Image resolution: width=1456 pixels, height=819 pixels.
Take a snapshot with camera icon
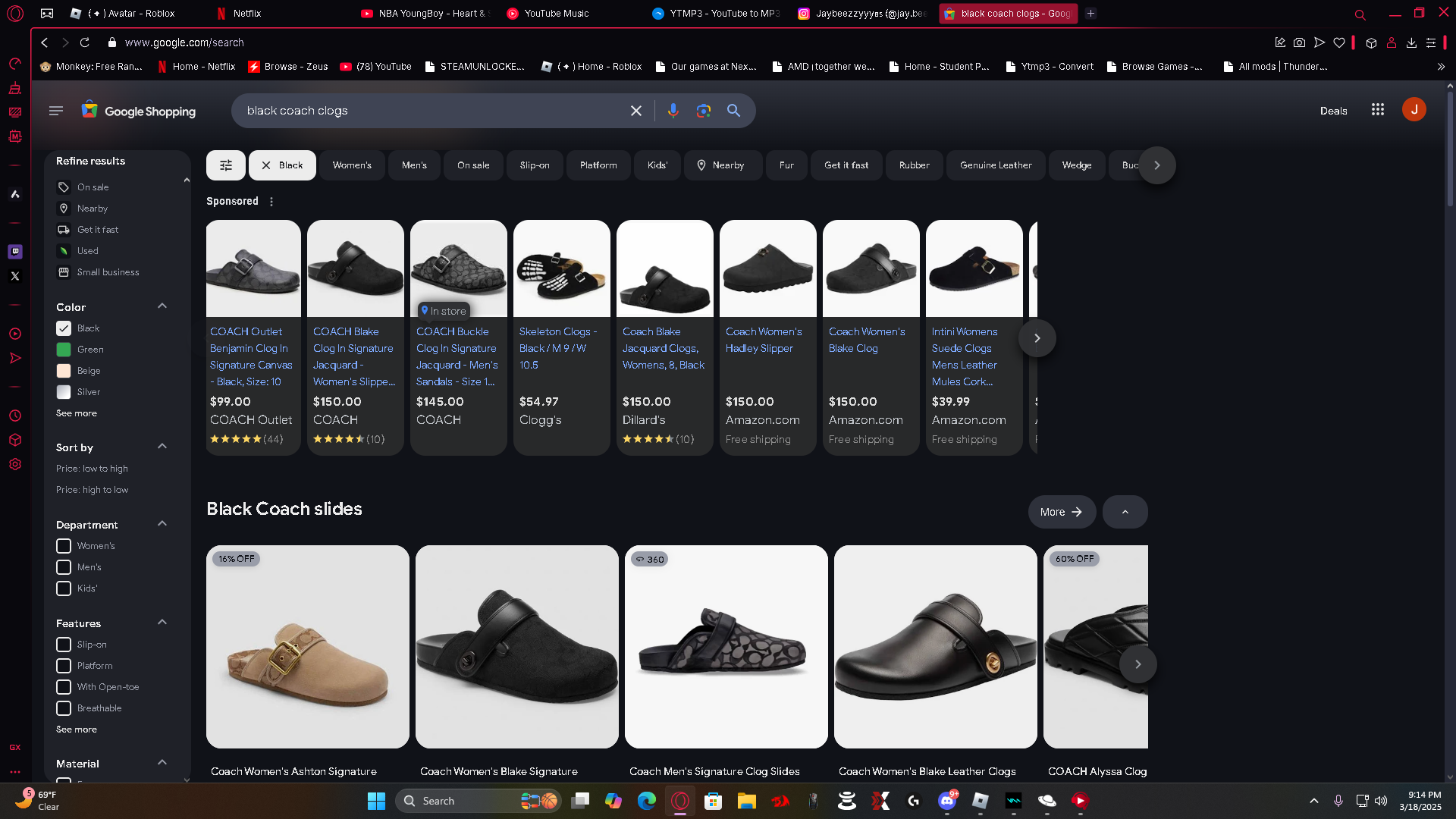click(x=1300, y=42)
